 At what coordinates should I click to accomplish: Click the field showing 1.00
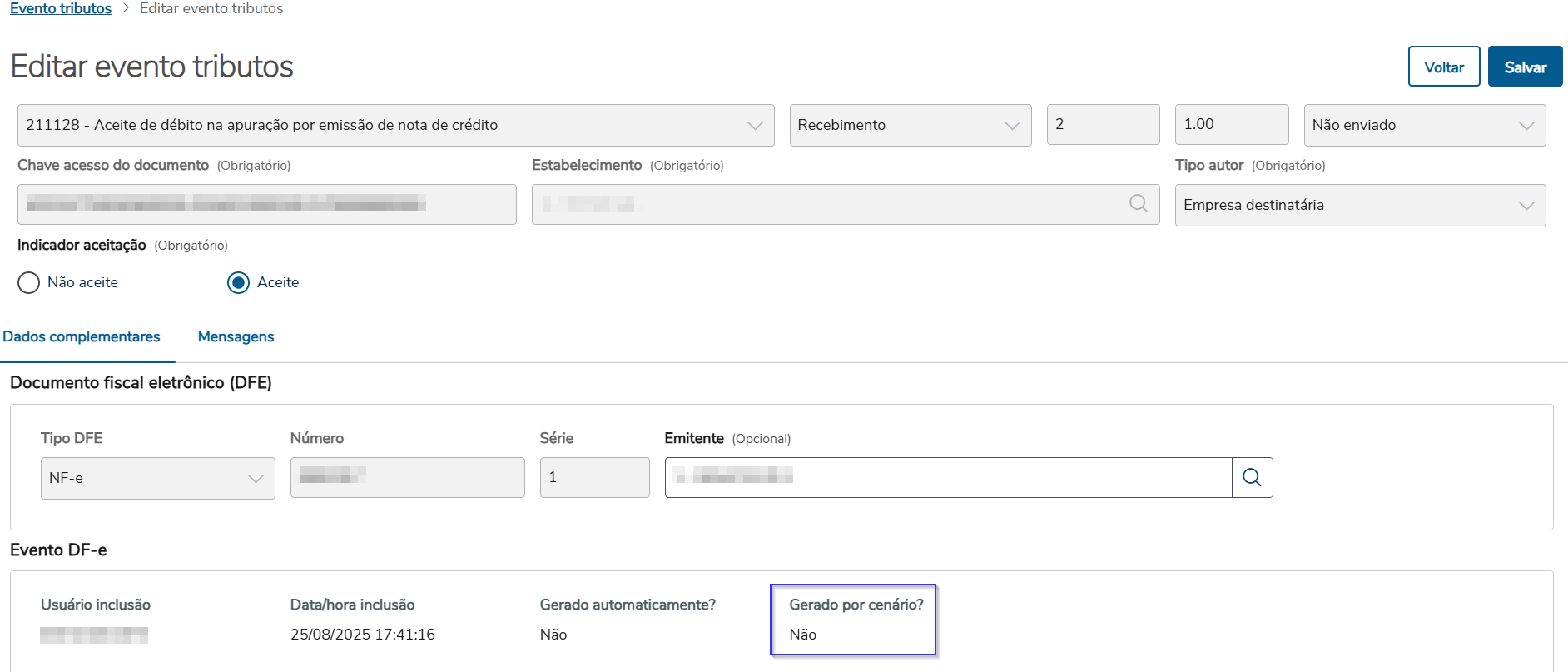pyautogui.click(x=1231, y=125)
